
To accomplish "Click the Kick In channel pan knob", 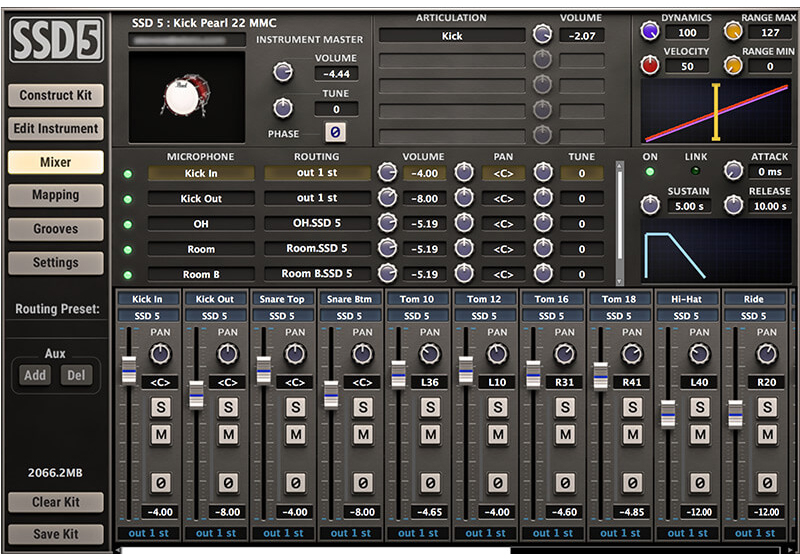I will tap(160, 353).
